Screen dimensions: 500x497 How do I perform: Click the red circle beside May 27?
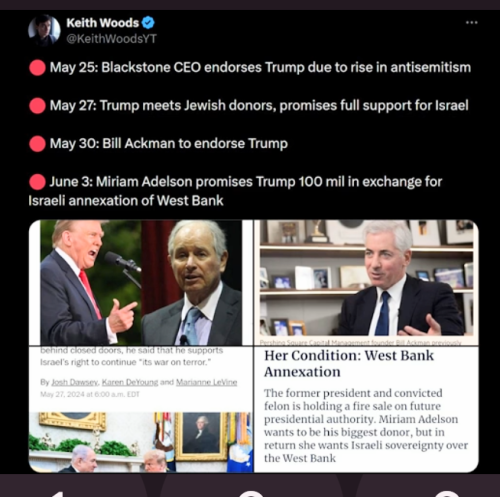[x=37, y=106]
